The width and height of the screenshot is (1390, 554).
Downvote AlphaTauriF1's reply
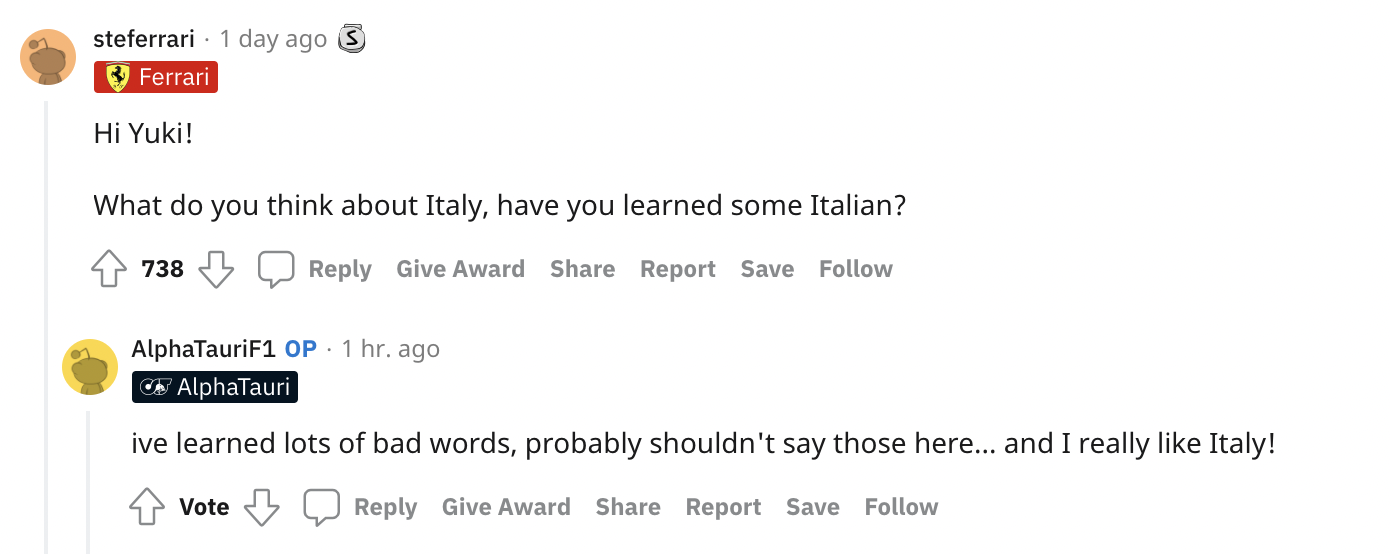click(x=262, y=507)
